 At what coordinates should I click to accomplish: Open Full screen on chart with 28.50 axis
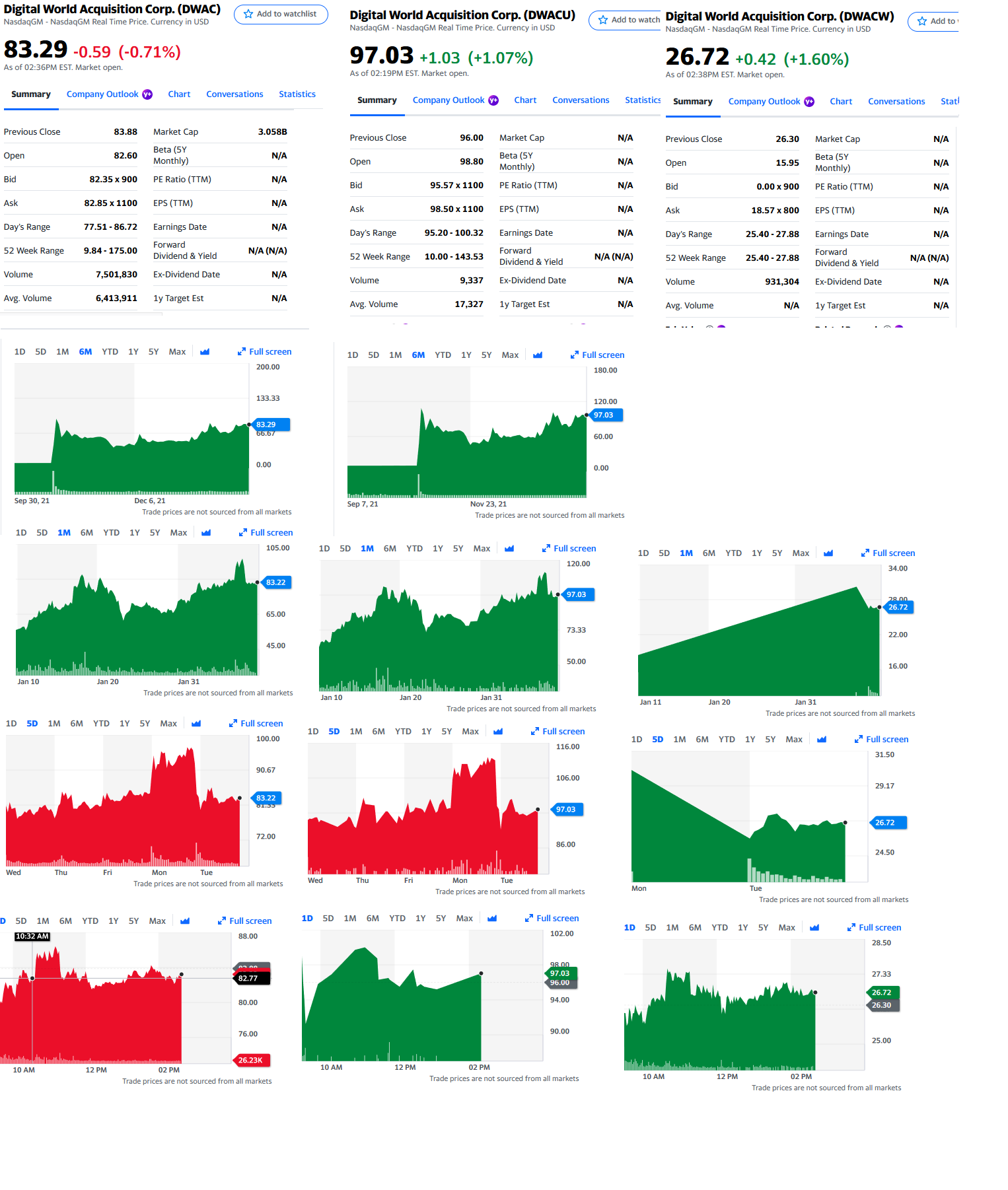(x=874, y=928)
